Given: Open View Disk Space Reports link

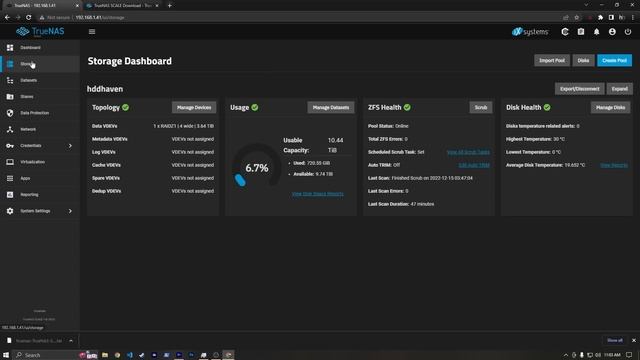Looking at the screenshot, I should coord(318,194).
